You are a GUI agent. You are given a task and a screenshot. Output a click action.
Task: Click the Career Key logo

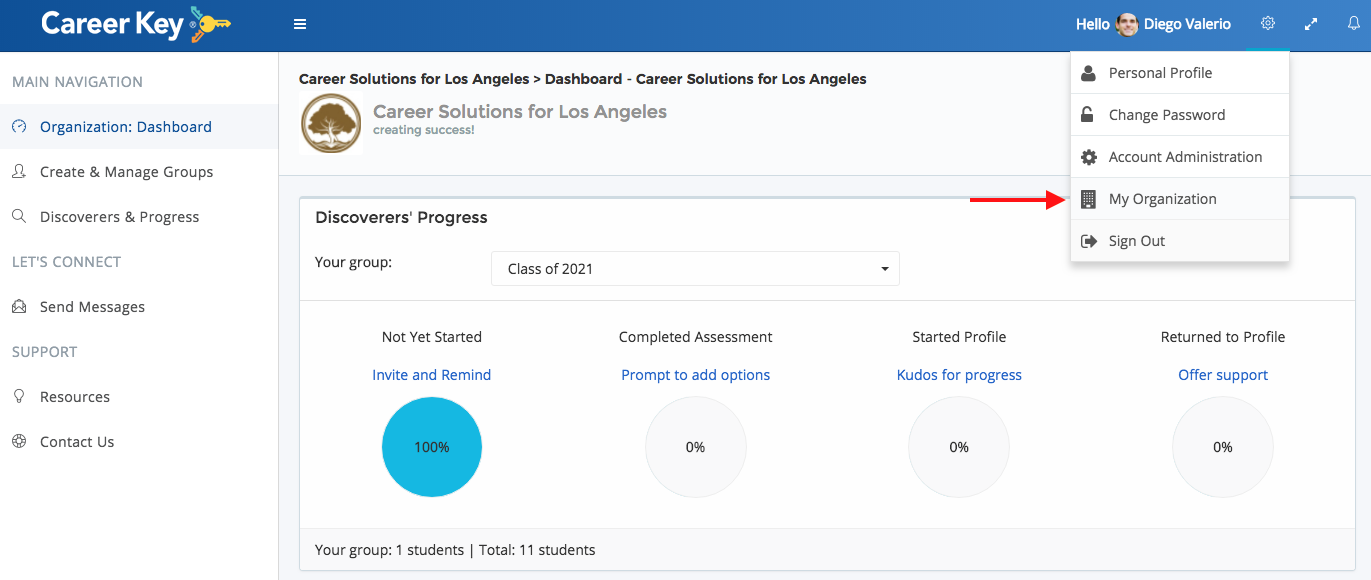(136, 24)
